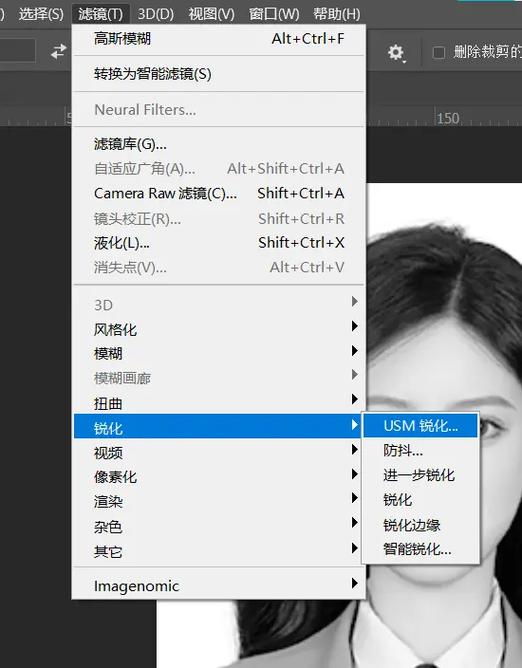Open the 帮助(H) menu
Image resolution: width=522 pixels, height=668 pixels.
(337, 14)
